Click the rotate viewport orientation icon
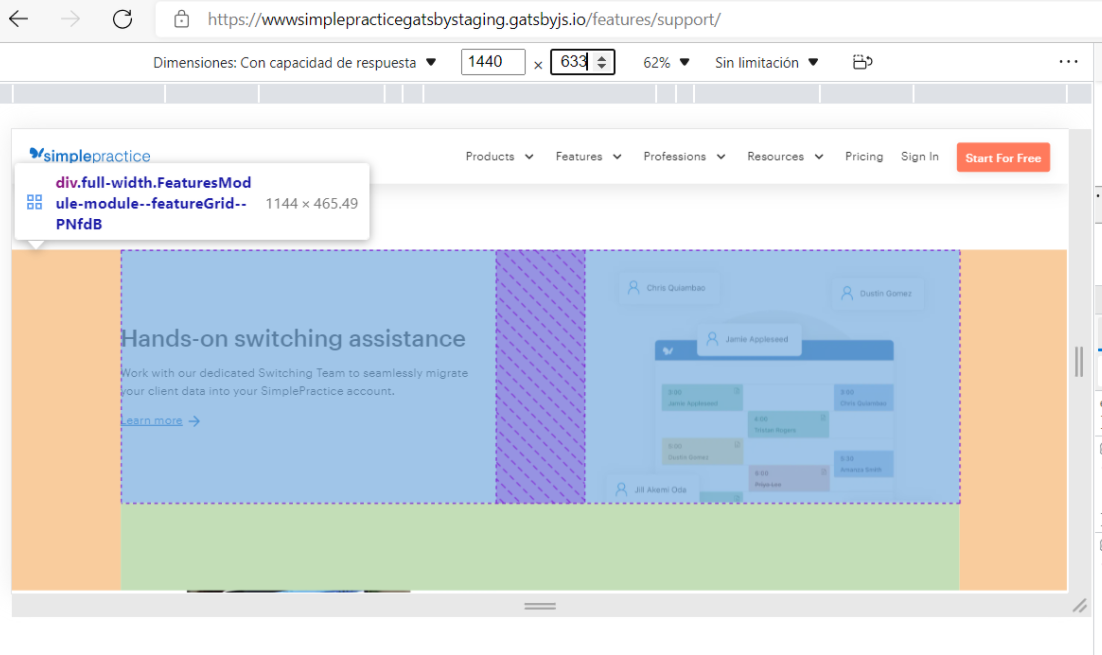1102x655 pixels. click(862, 61)
